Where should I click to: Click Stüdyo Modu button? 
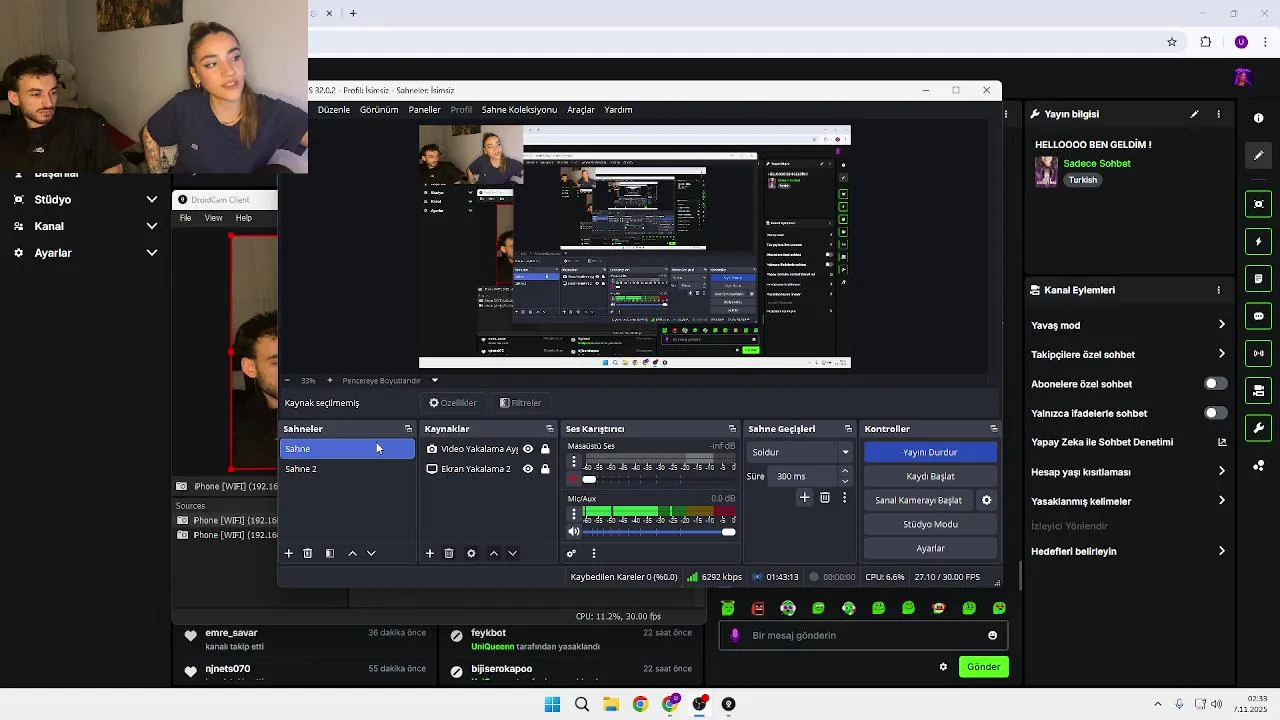930,524
